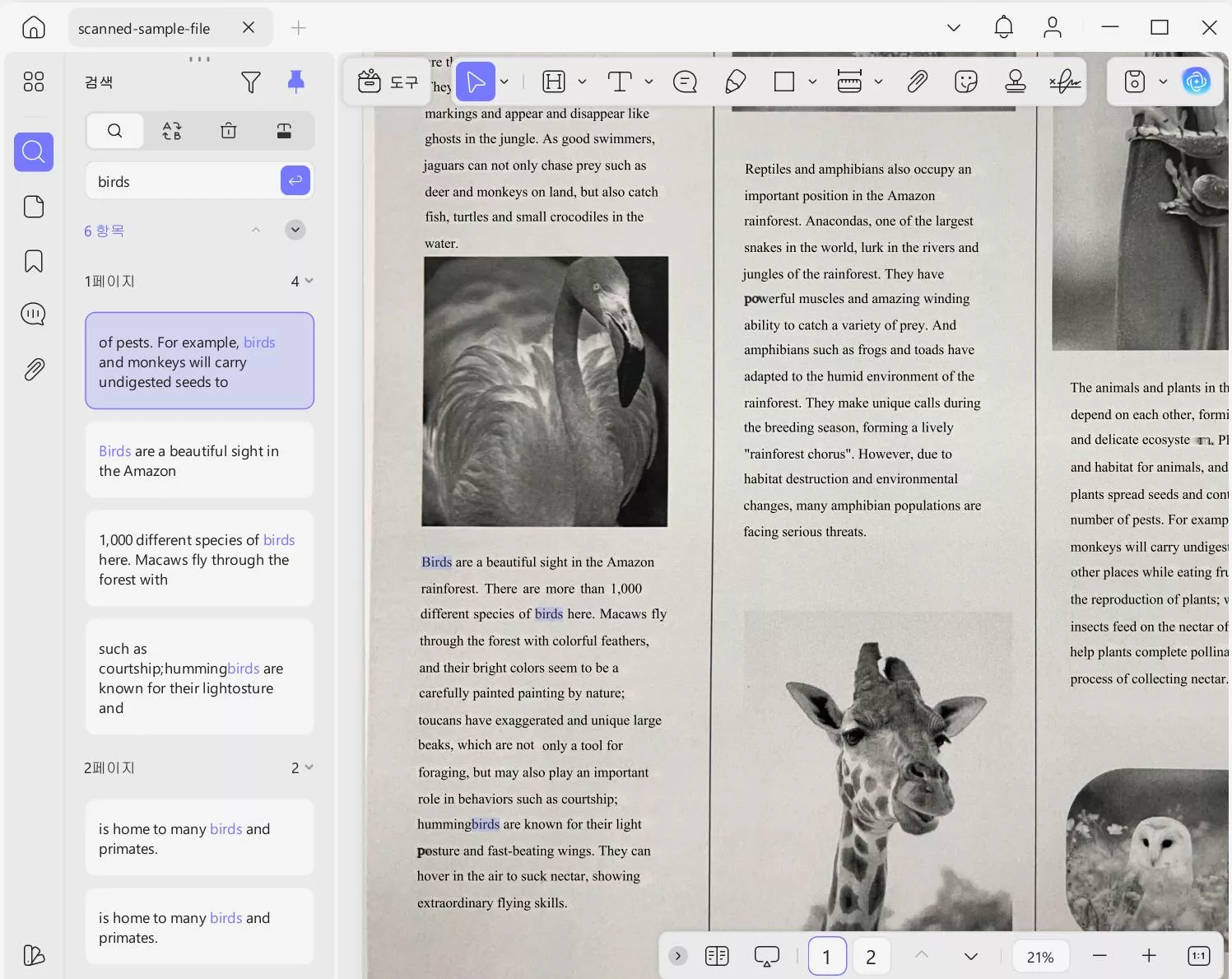
Task: Submit the birds search query
Action: coord(295,180)
